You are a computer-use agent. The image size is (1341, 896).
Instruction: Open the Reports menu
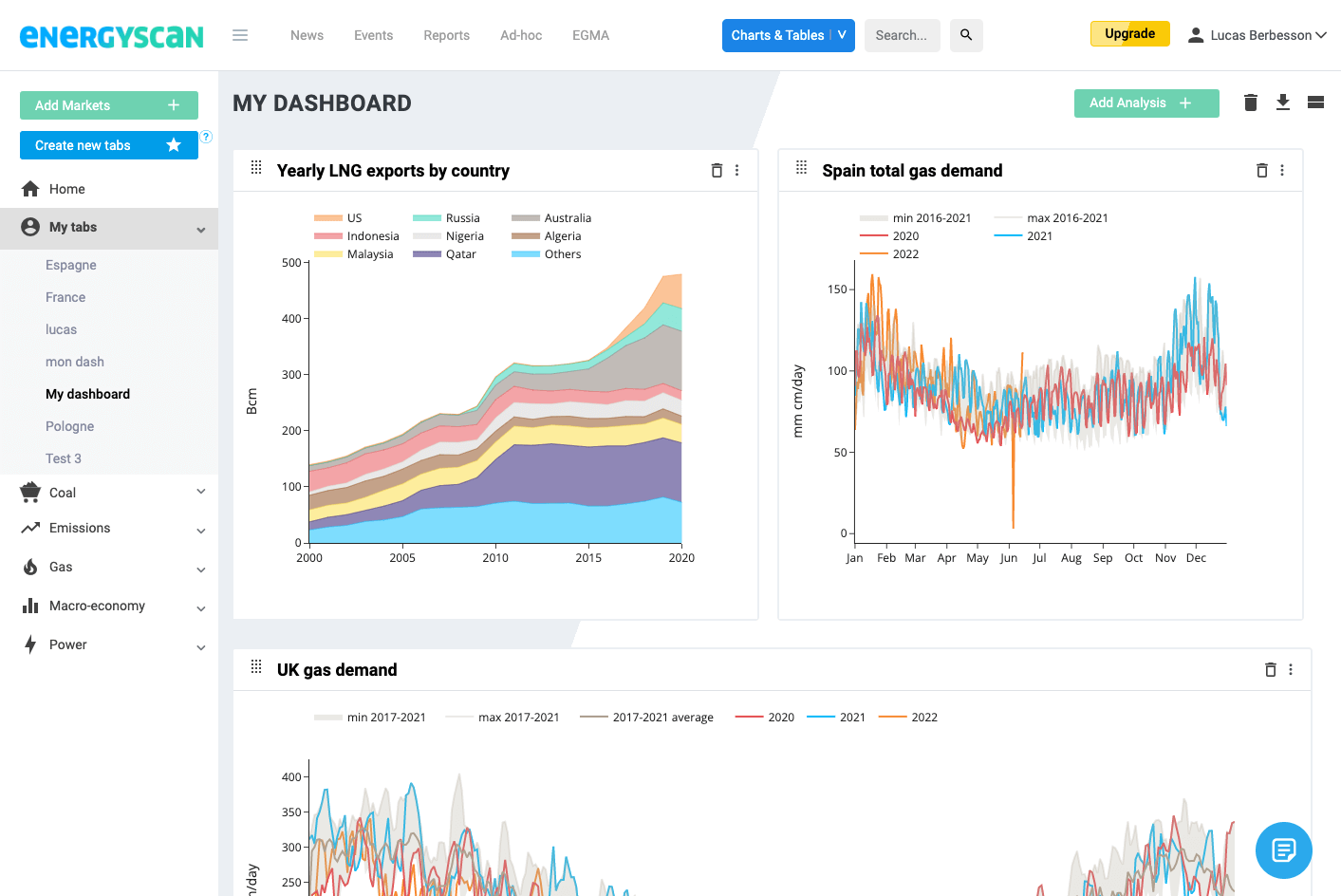coord(446,35)
